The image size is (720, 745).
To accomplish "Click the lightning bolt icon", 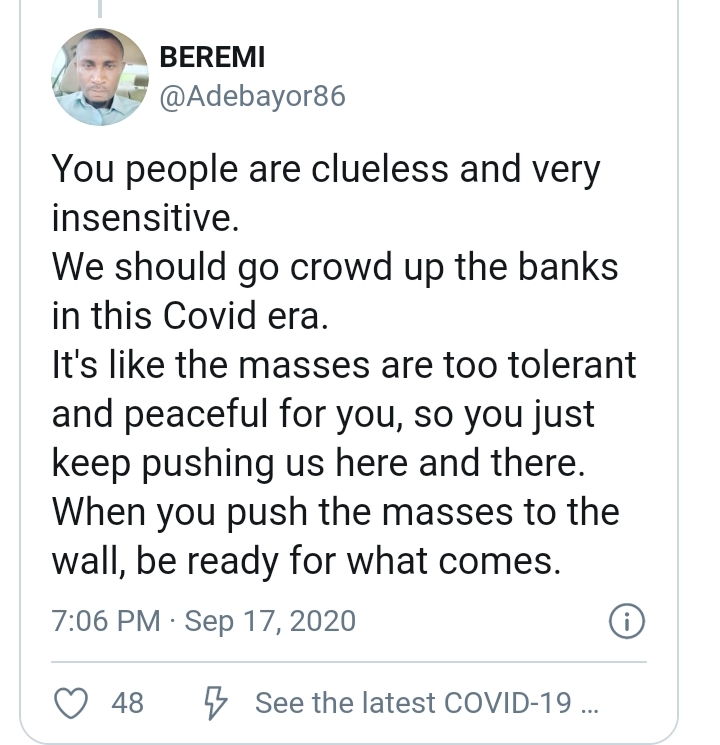I will point(214,703).
